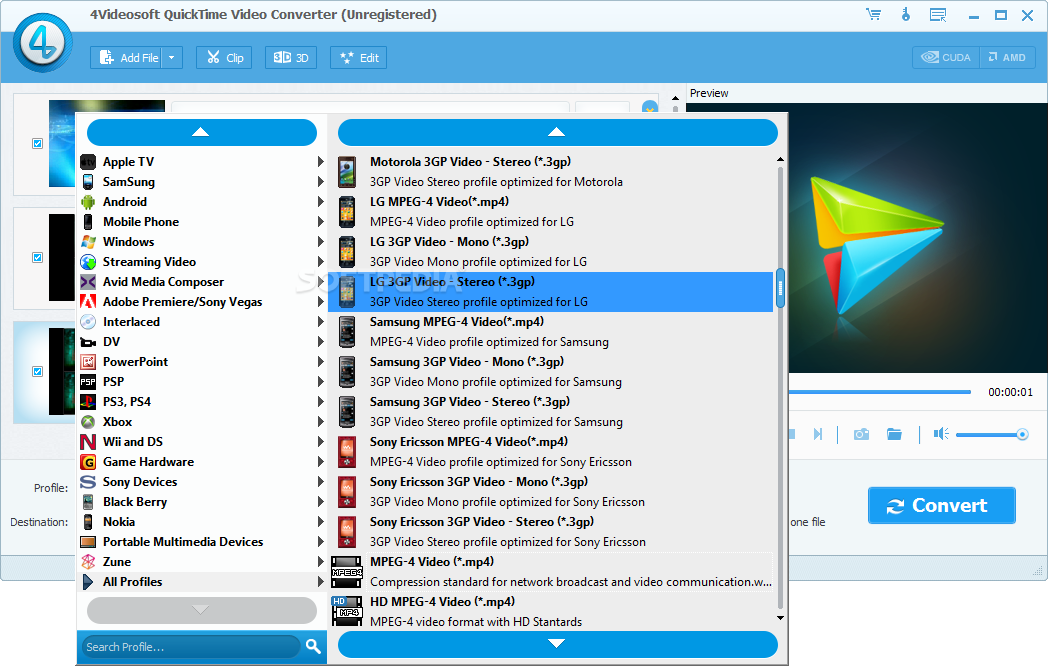Click the Clip scissors button
This screenshot has height=666, width=1048.
coord(224,58)
